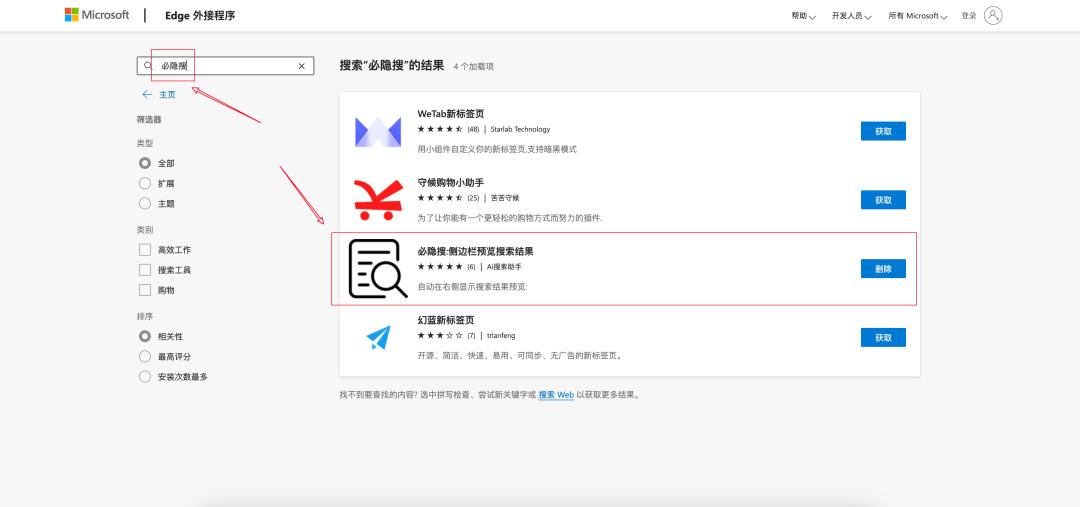Clear the search box with X icon
This screenshot has width=1080, height=507.
(301, 66)
